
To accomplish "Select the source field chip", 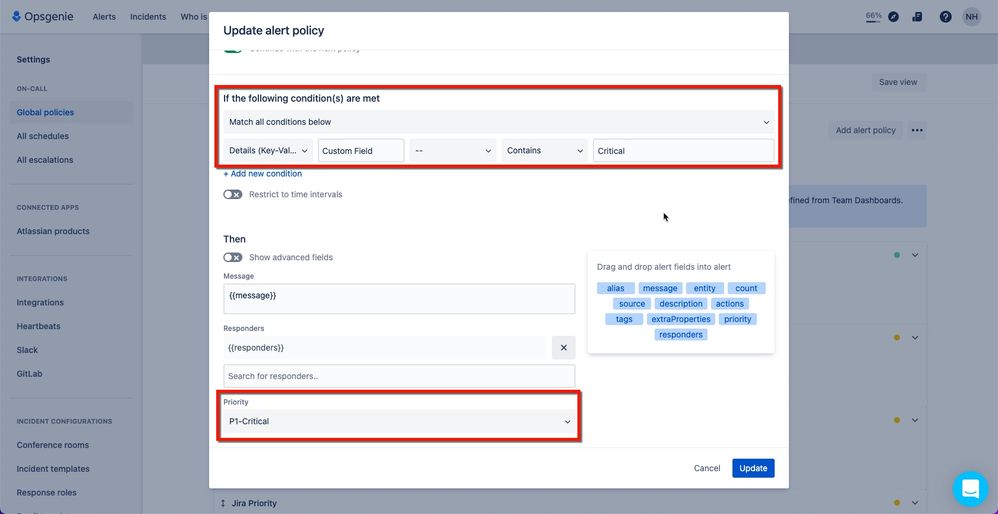I will point(632,303).
